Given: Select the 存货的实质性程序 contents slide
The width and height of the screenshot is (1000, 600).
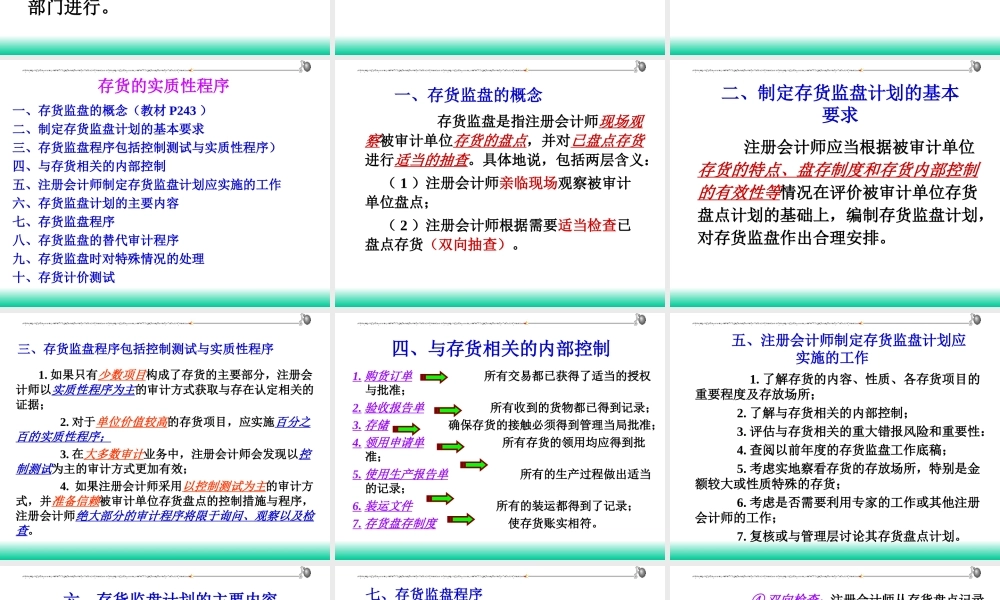Looking at the screenshot, I should point(165,183).
